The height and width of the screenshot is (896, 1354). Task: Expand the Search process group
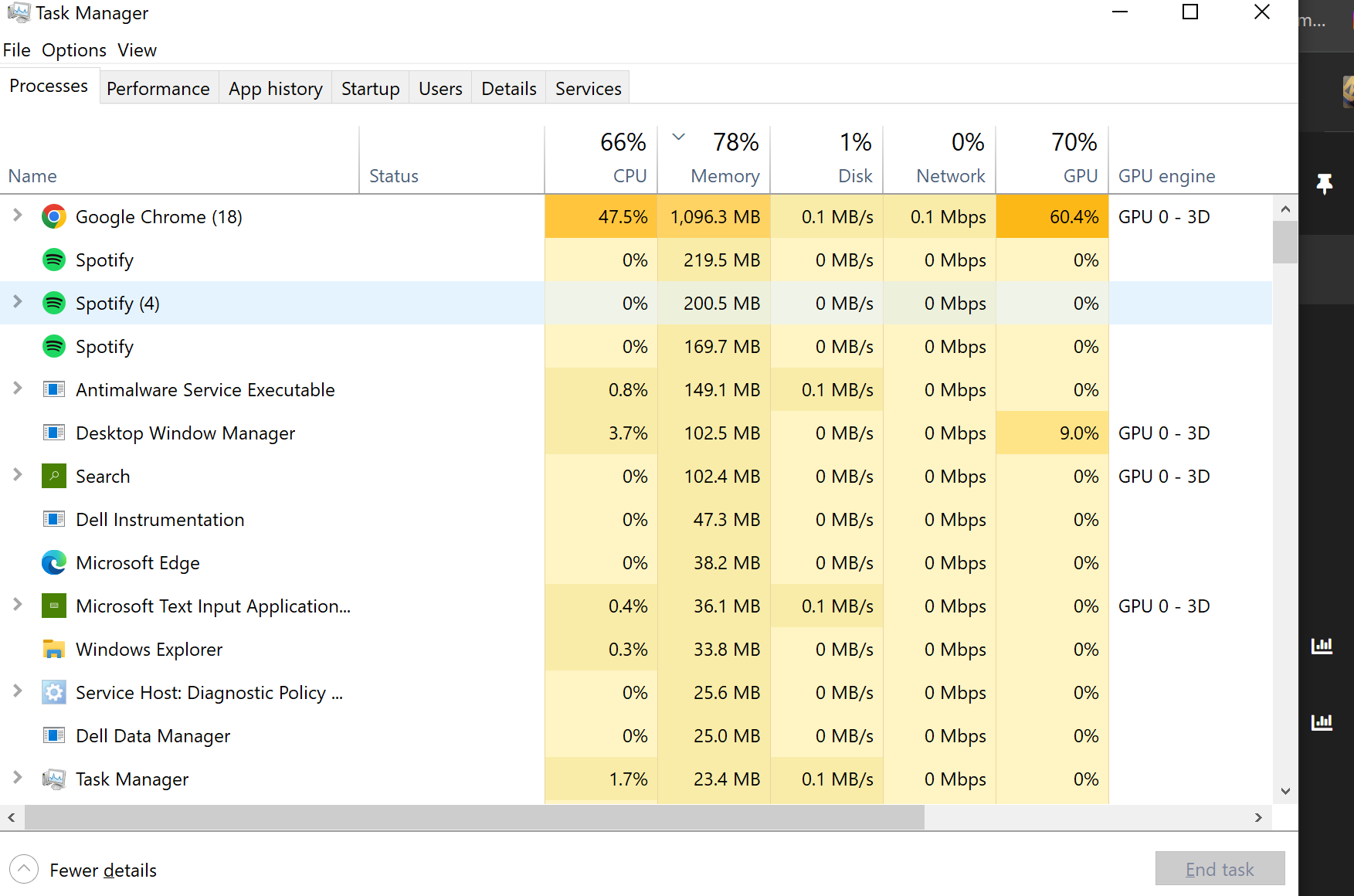tap(17, 475)
